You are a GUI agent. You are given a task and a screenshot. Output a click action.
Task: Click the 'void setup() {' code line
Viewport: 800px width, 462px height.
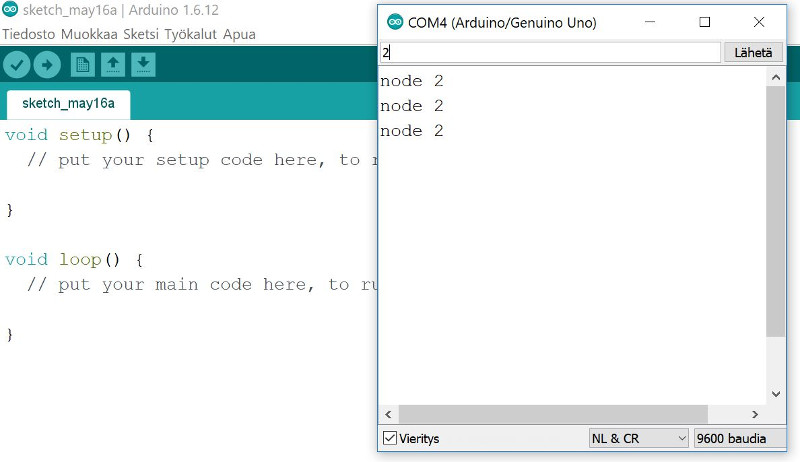point(79,135)
